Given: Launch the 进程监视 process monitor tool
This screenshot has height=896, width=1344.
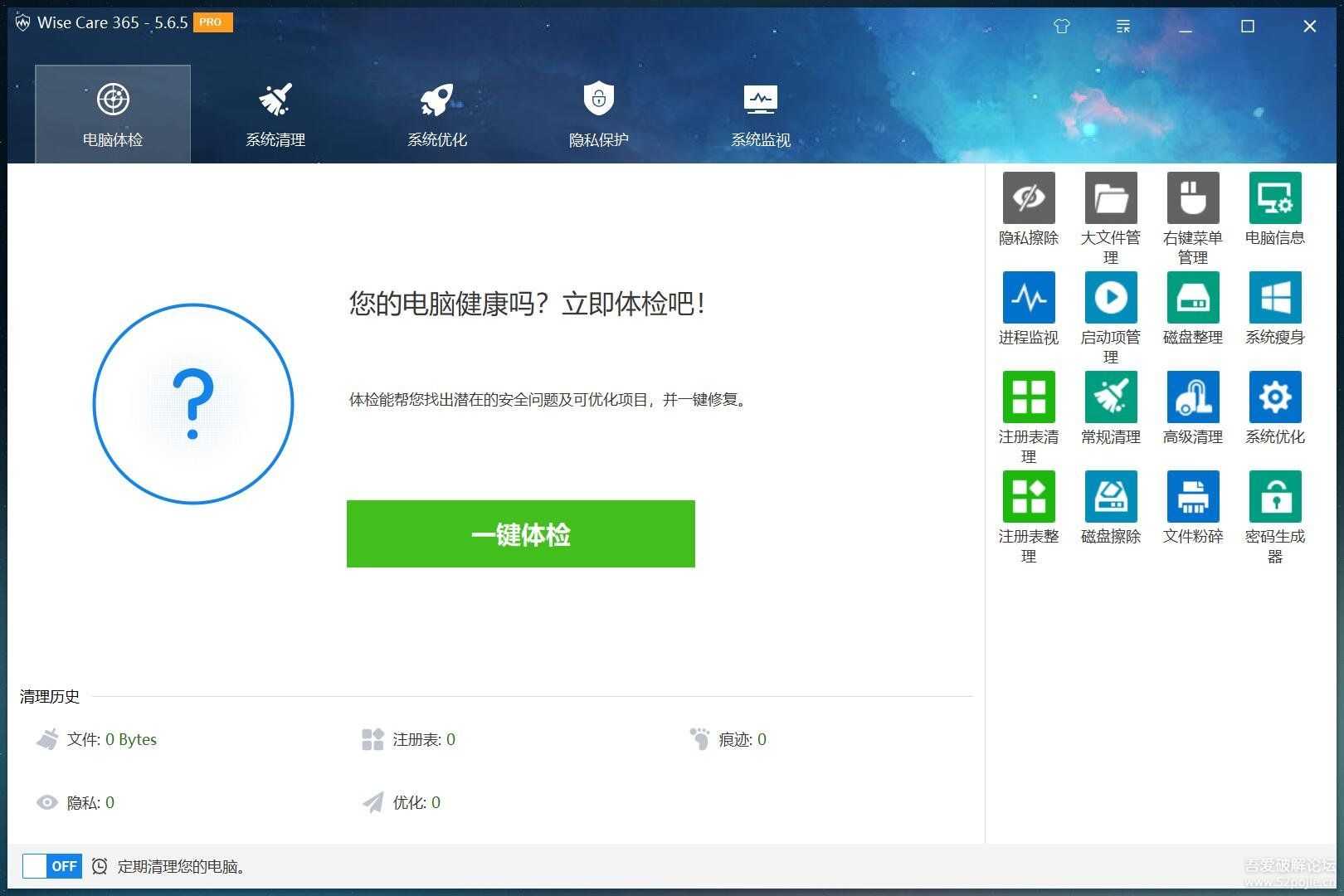Looking at the screenshot, I should (1028, 298).
